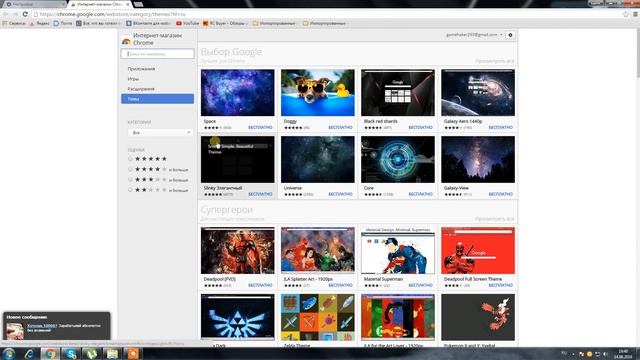
Task: Select the Интернет-магазин Chrome tab
Action: click(99, 4)
